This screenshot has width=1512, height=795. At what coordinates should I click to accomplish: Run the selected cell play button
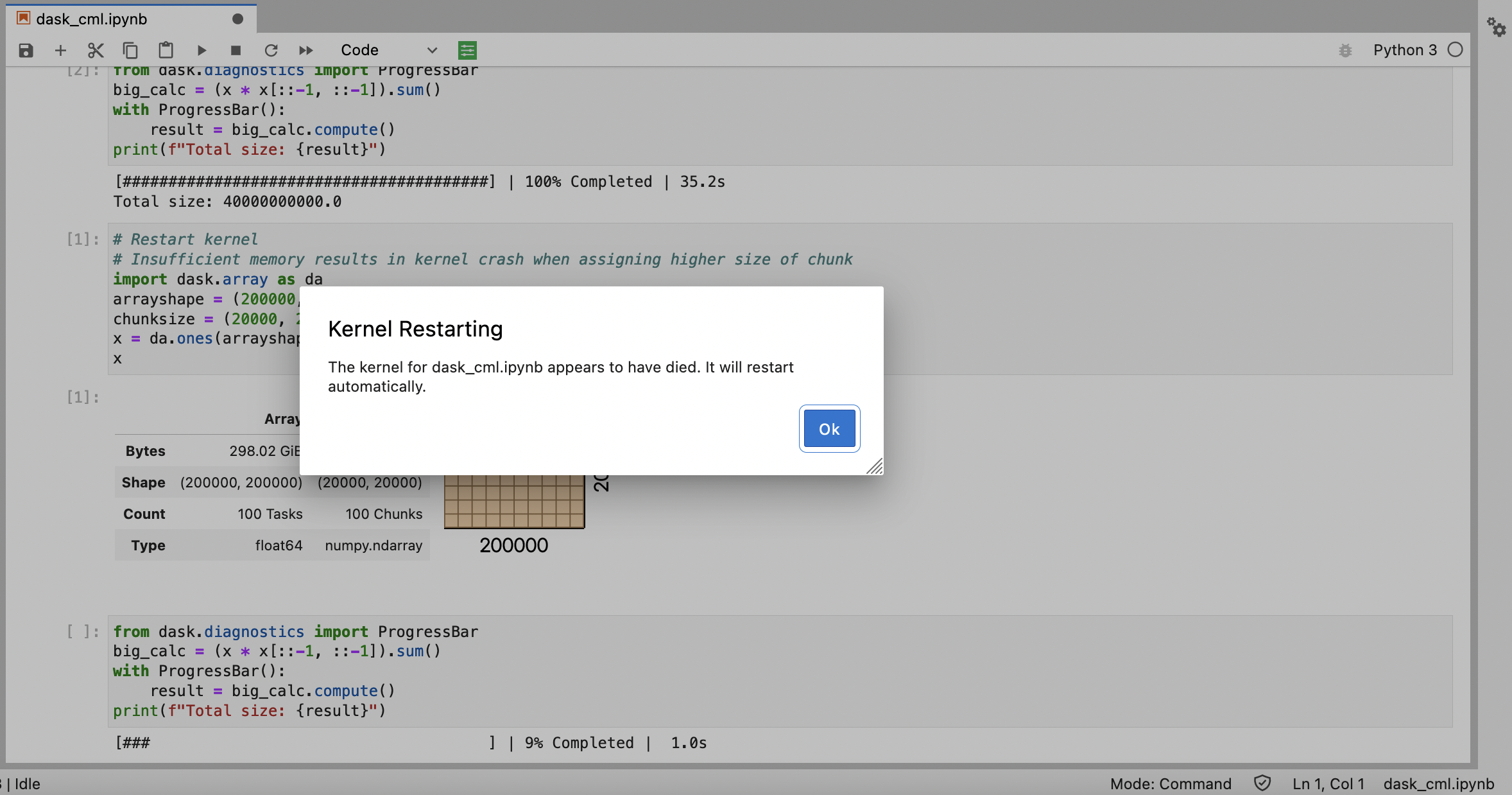202,50
